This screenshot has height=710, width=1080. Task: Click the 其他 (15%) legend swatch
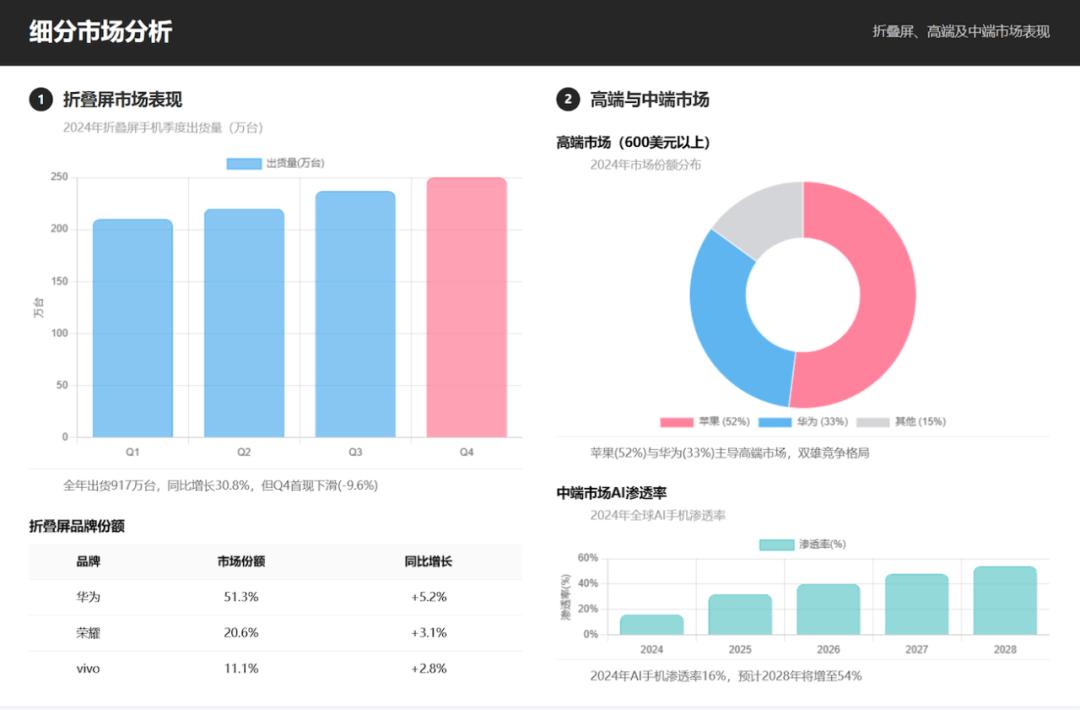tap(873, 422)
